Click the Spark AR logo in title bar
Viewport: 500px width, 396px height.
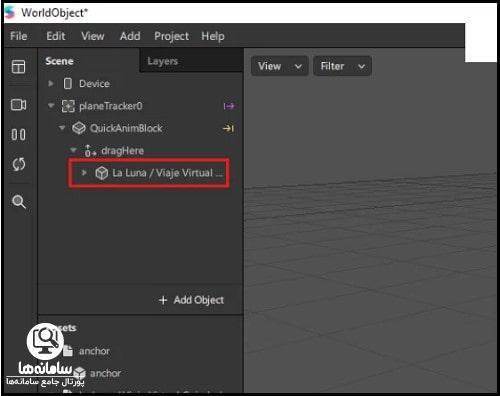10,12
